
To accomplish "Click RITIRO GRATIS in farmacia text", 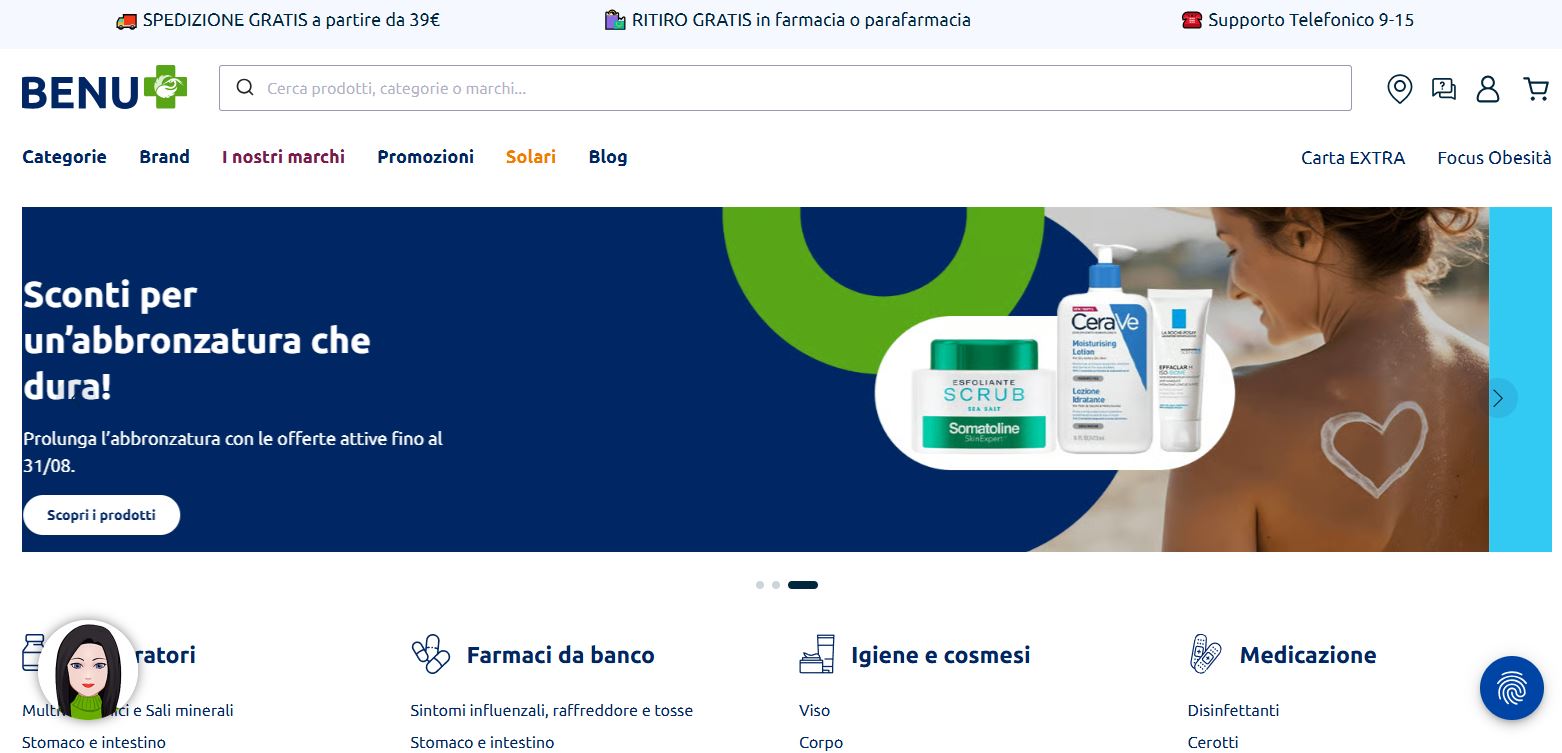I will pyautogui.click(x=801, y=20).
